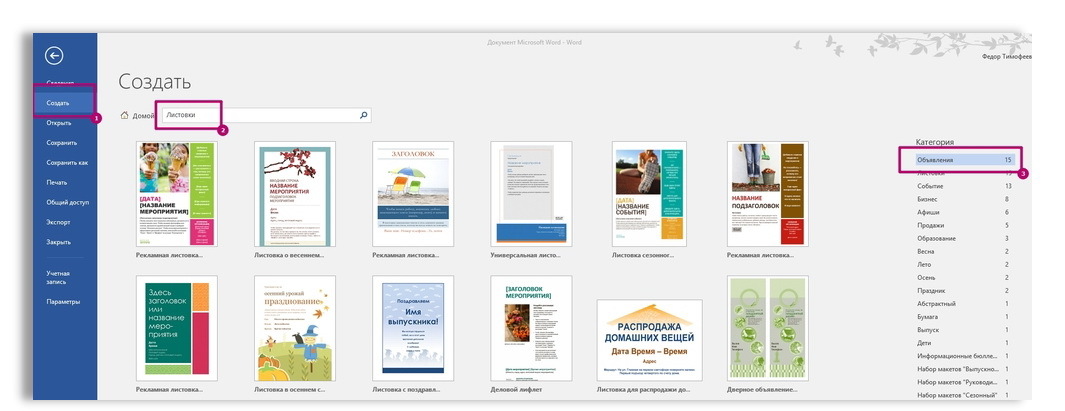The image size is (1065, 411).
Task: Click the back arrow icon
Action: [x=54, y=57]
